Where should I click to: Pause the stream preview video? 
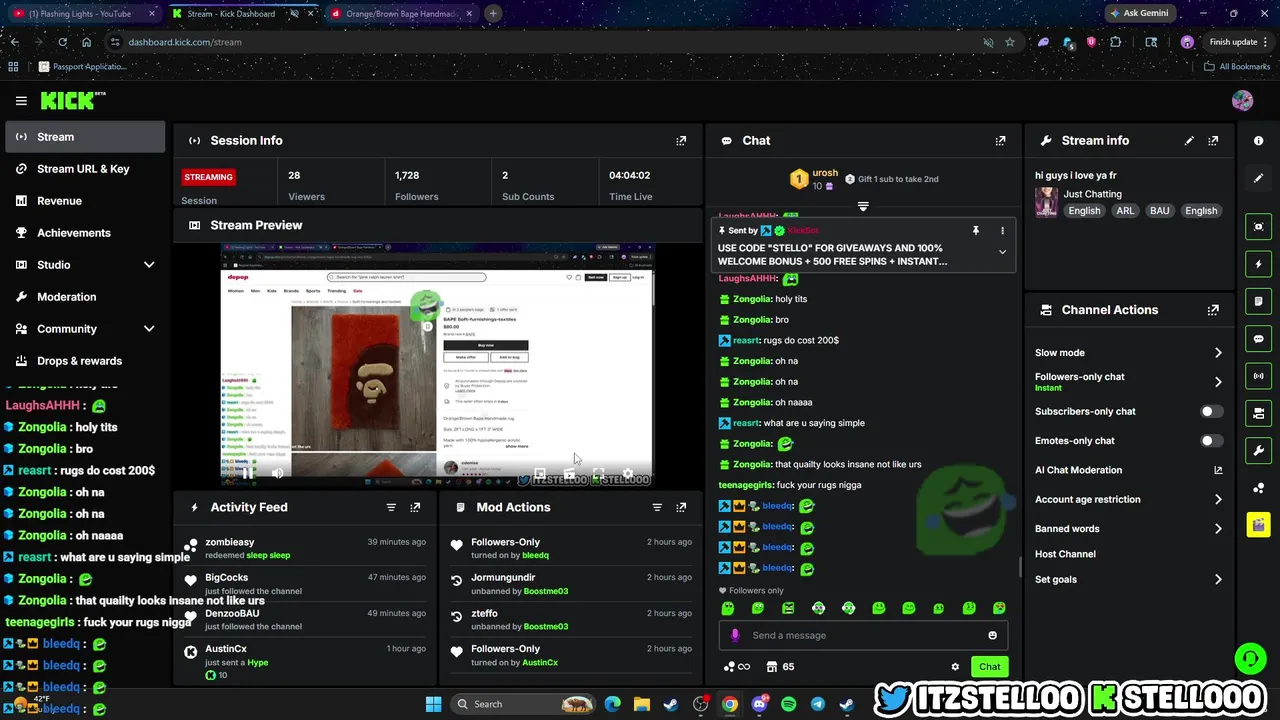pos(246,474)
